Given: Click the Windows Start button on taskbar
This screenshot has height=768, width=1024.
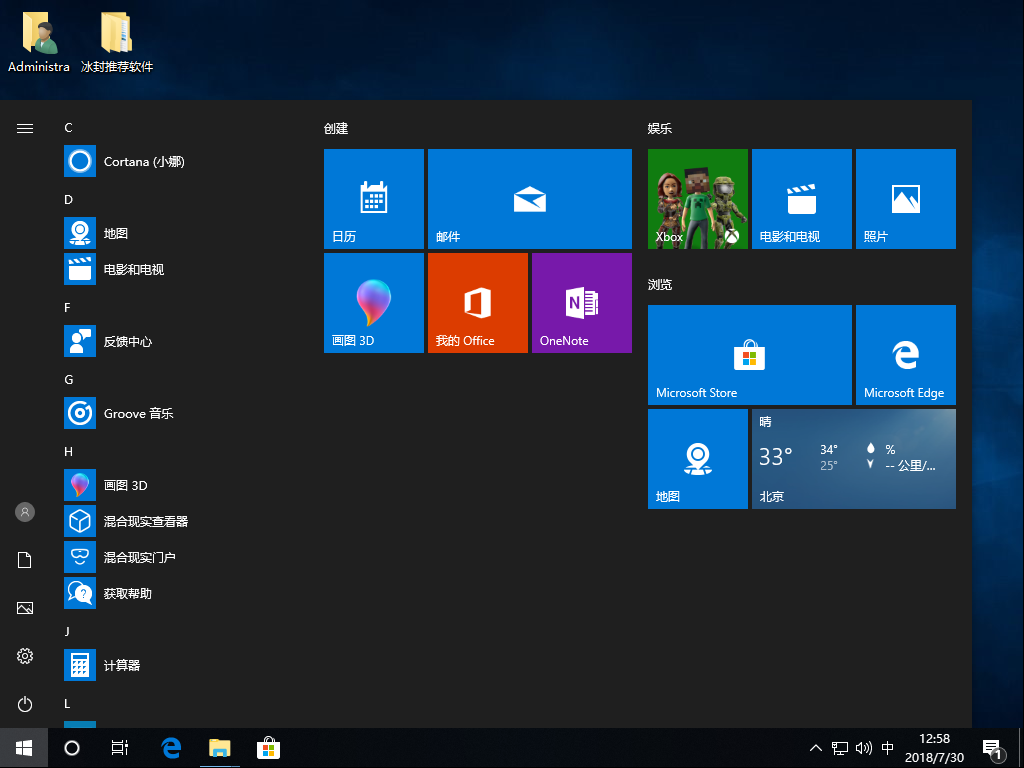Looking at the screenshot, I should coord(24,748).
